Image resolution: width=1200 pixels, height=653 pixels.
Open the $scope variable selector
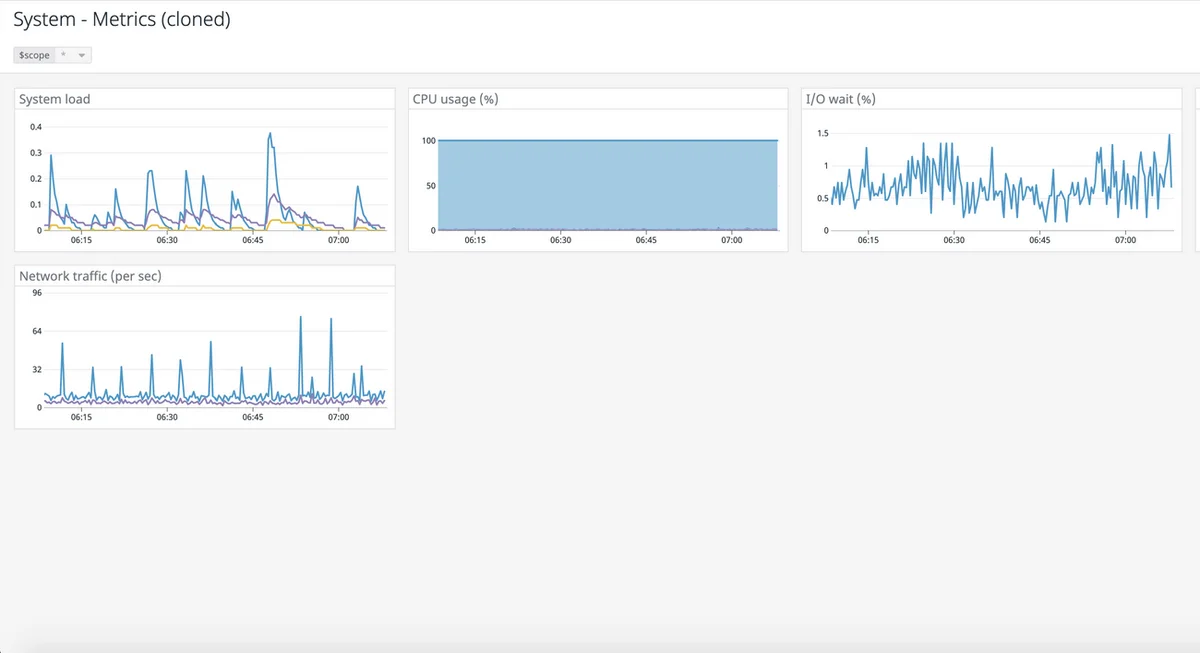point(83,55)
